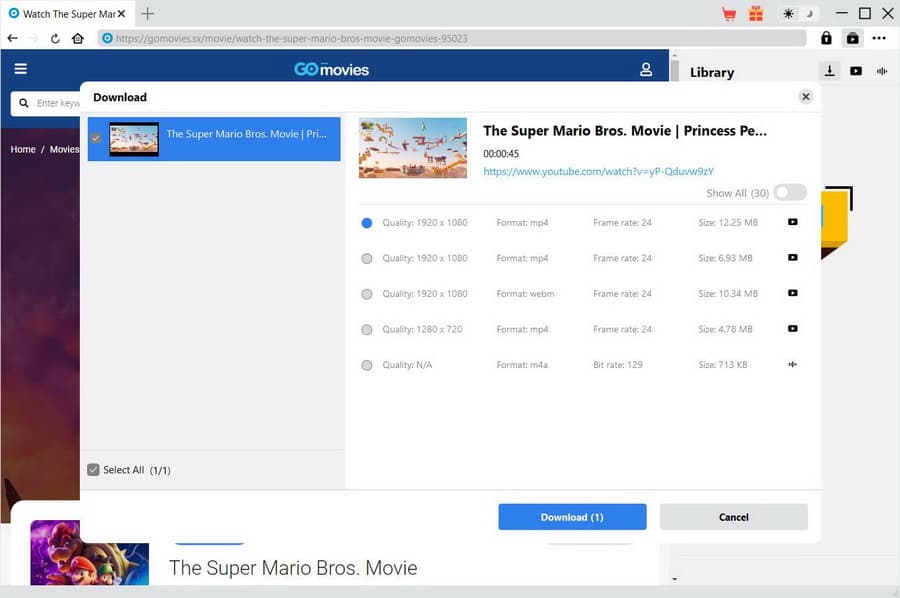The image size is (900, 598).
Task: Click The Super Mario Bros. Movie page title
Action: pyautogui.click(x=293, y=568)
